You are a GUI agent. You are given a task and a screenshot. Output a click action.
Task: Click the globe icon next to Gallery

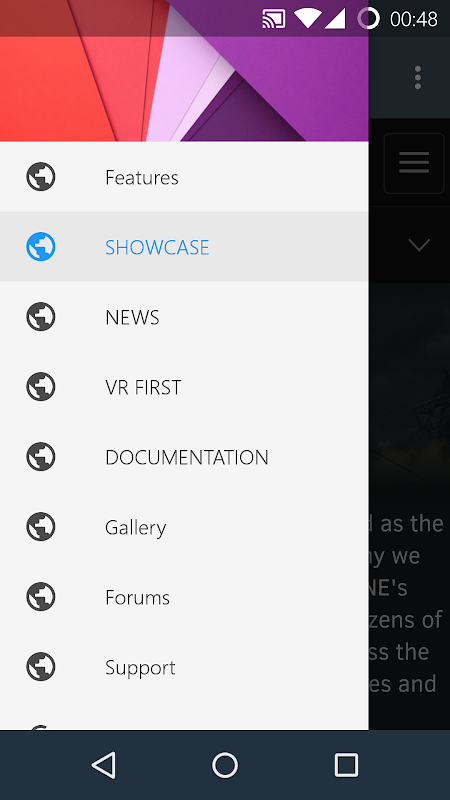[x=41, y=526]
